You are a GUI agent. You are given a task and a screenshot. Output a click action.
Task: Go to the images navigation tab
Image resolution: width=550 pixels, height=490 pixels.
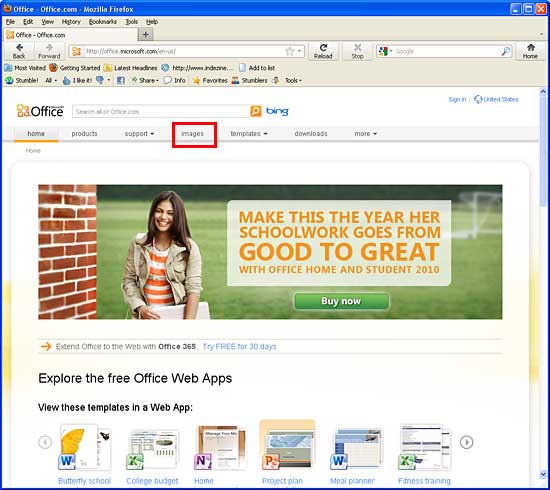coord(192,134)
